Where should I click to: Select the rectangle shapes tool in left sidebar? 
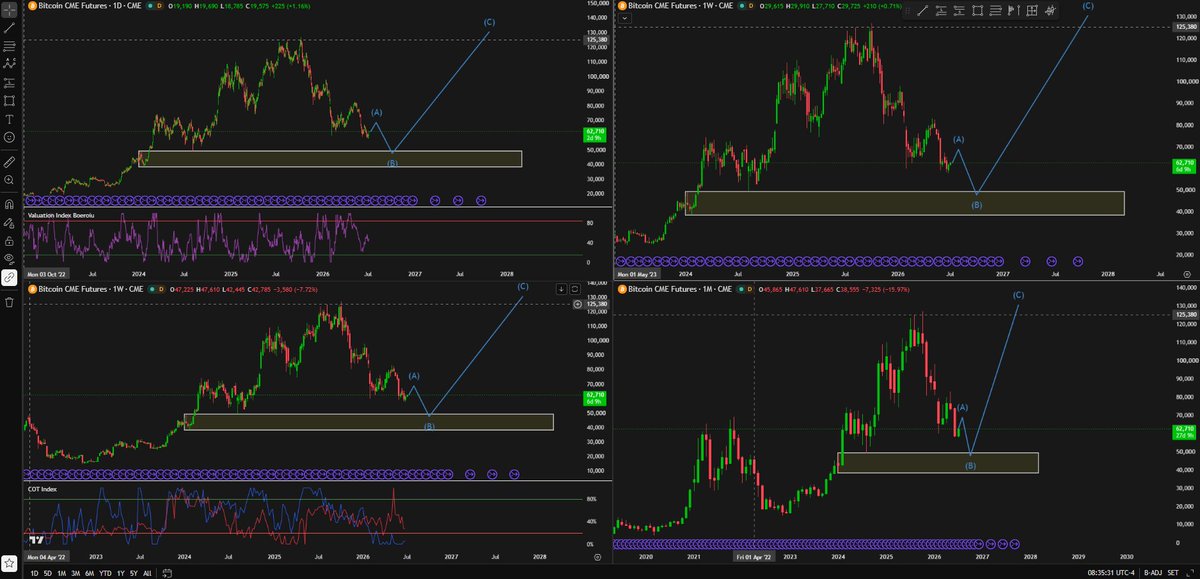click(9, 100)
